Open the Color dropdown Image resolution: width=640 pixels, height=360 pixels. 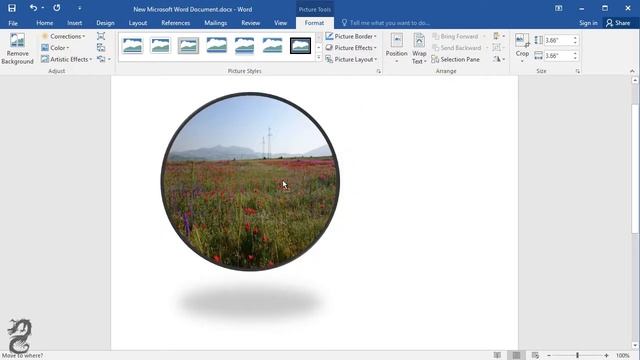(55, 48)
